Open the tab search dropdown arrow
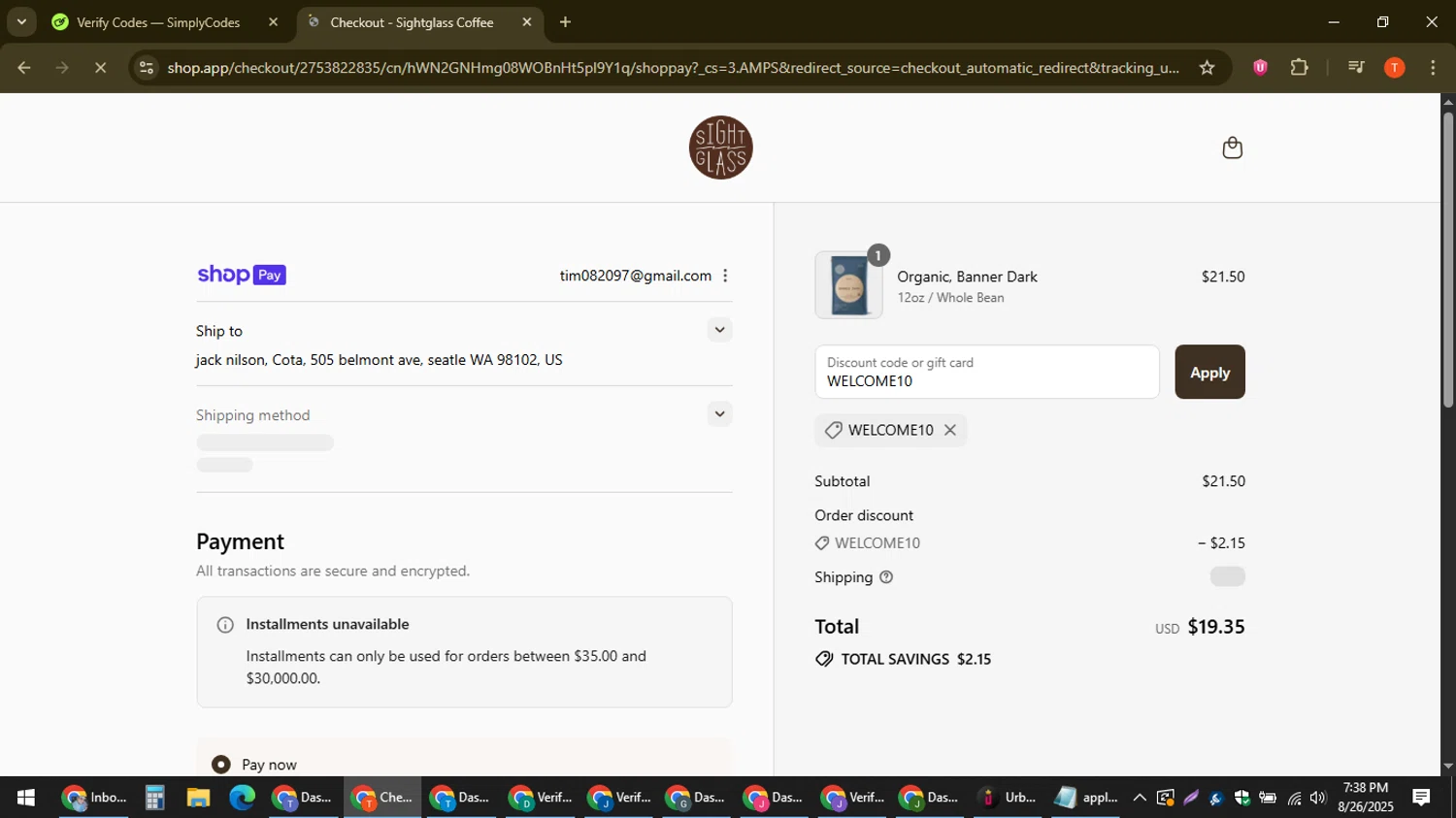This screenshot has height=818, width=1456. point(21,21)
